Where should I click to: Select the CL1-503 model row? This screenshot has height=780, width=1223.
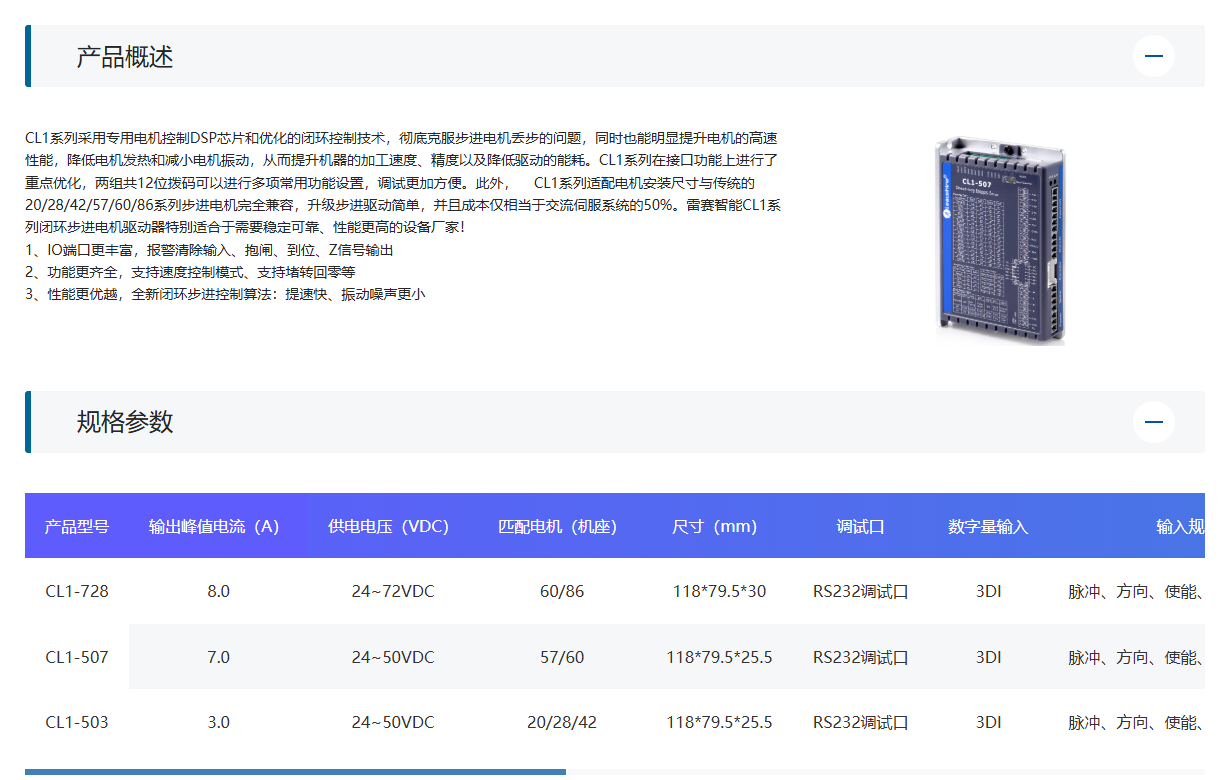click(x=77, y=722)
